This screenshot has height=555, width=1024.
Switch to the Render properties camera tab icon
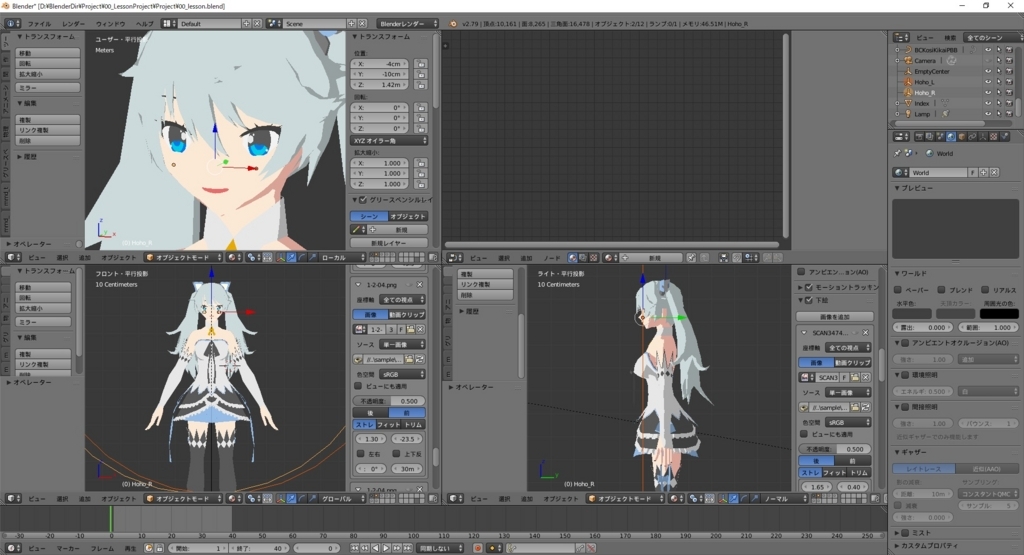pos(919,136)
